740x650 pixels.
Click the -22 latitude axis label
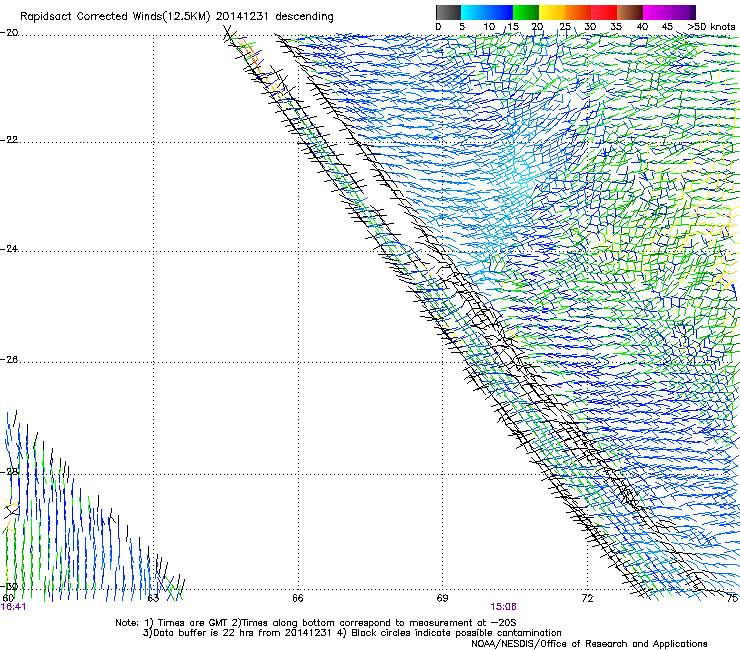tap(10, 140)
